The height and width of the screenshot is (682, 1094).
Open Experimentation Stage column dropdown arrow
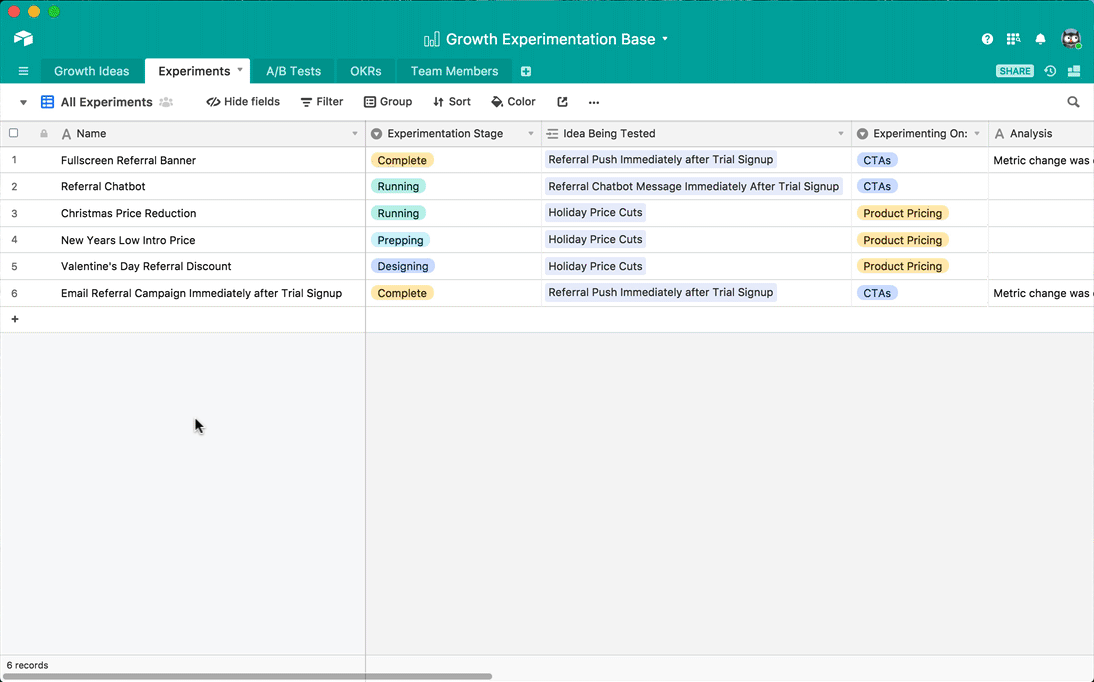(x=531, y=134)
